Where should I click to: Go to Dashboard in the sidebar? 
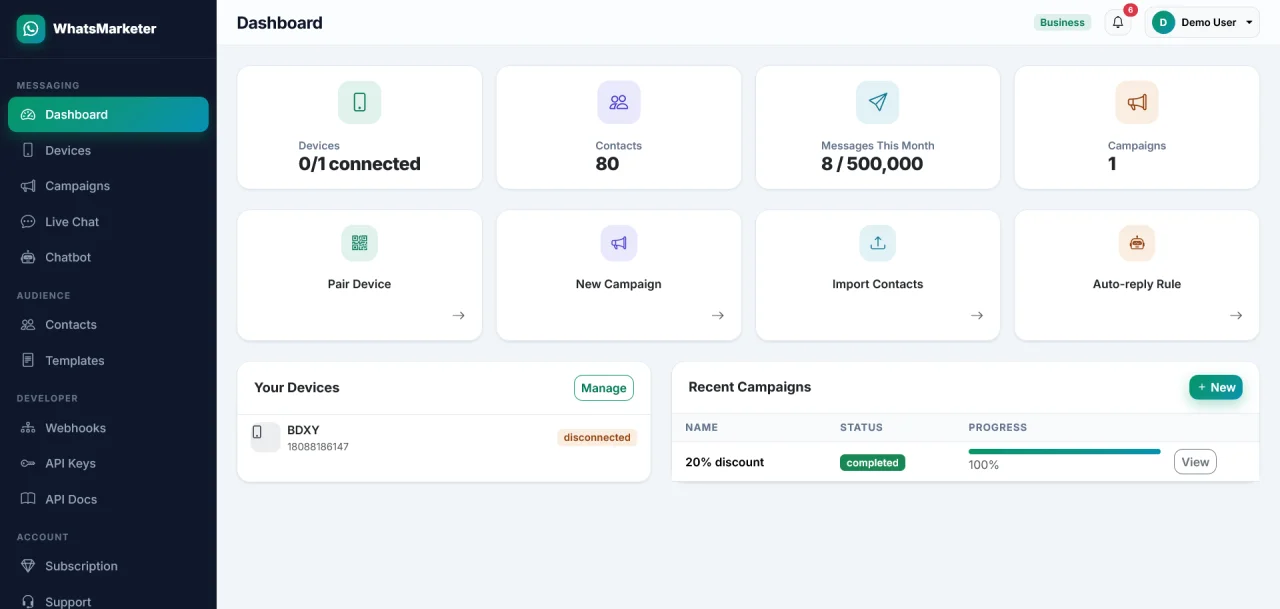108,114
